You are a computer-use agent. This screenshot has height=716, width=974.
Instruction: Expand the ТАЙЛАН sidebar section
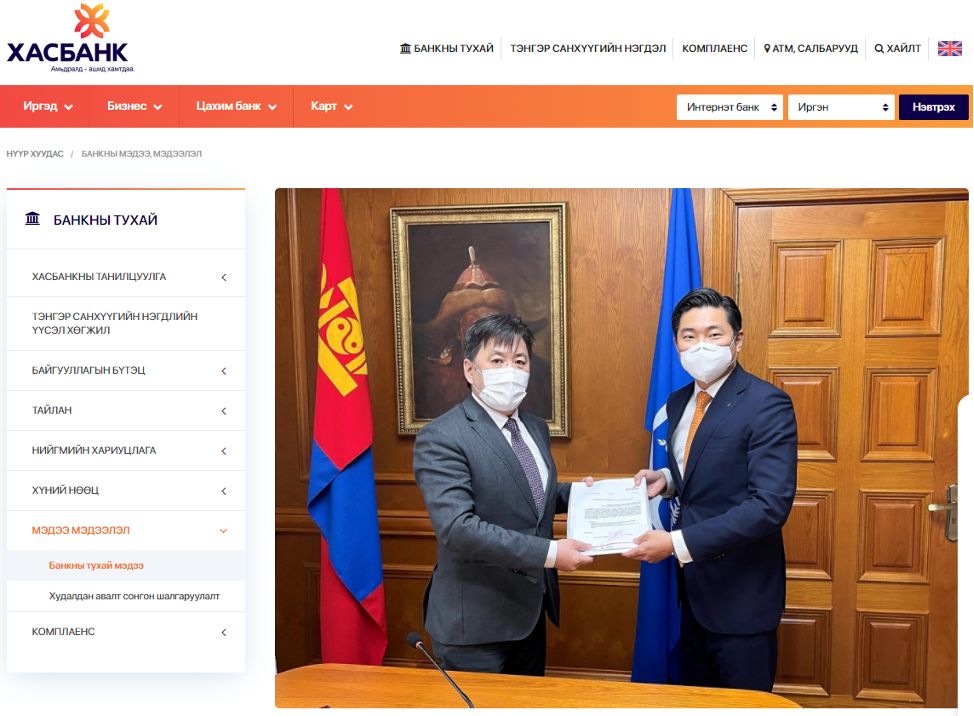coord(224,411)
